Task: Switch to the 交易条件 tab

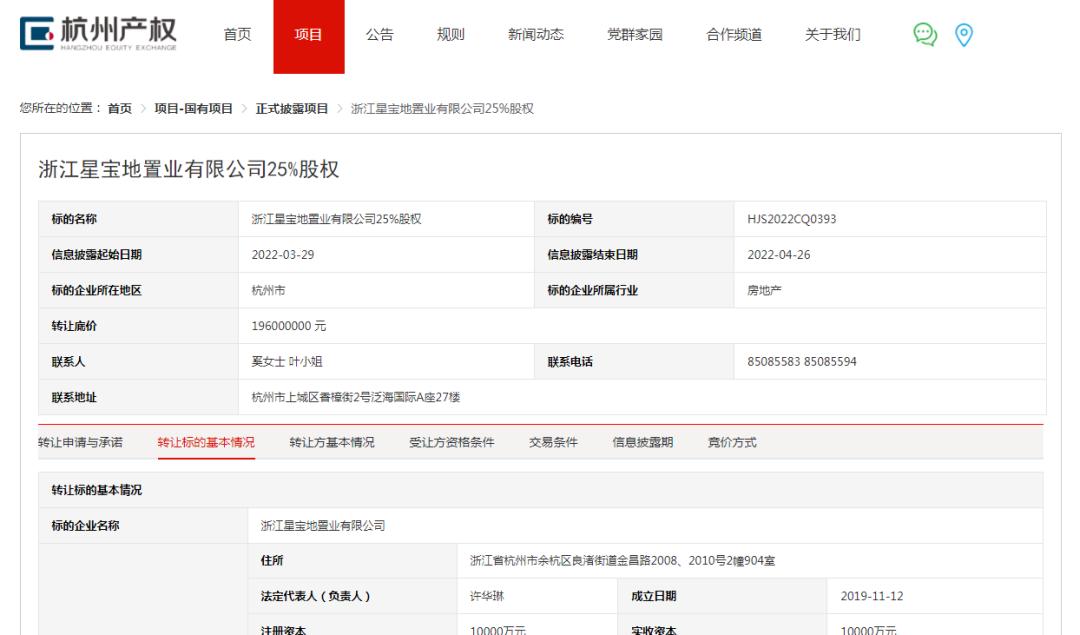Action: pyautogui.click(x=553, y=442)
